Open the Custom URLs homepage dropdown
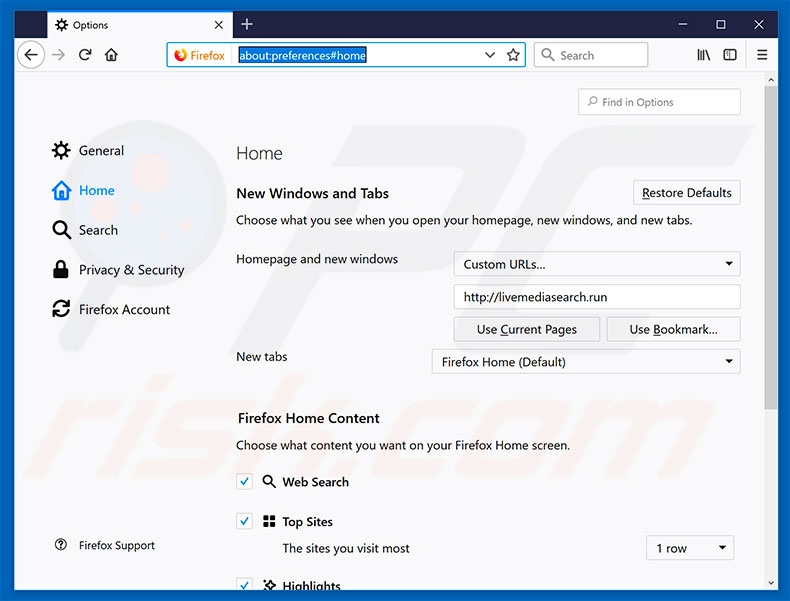This screenshot has height=601, width=790. (x=597, y=264)
